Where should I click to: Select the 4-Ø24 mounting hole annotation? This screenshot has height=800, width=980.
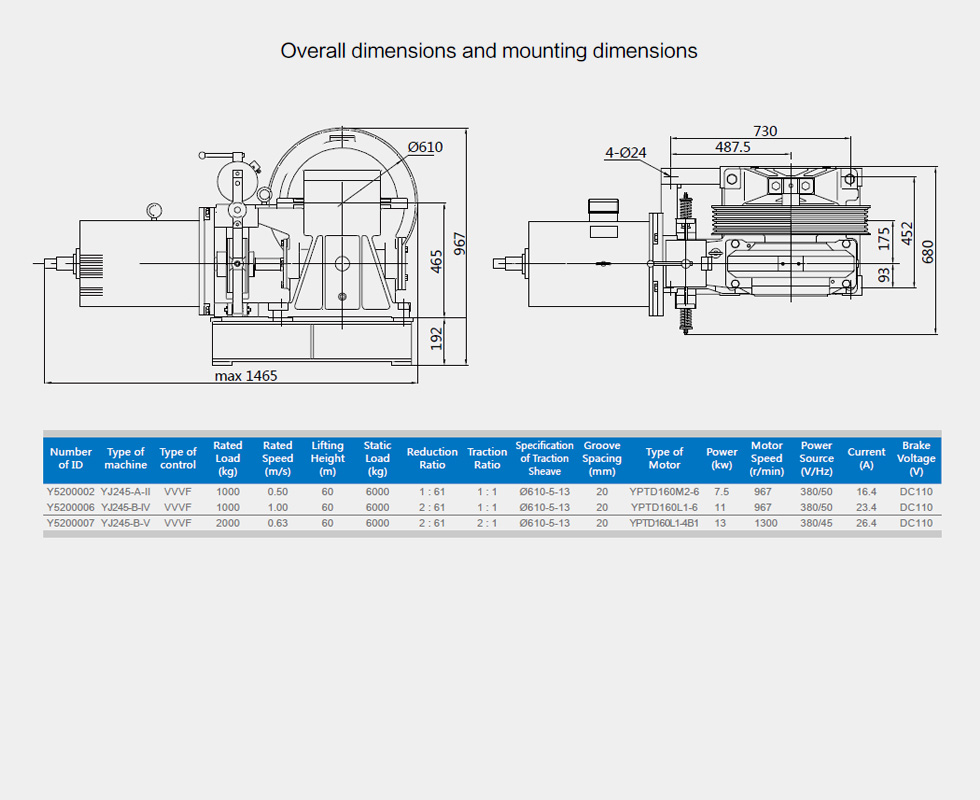(626, 152)
